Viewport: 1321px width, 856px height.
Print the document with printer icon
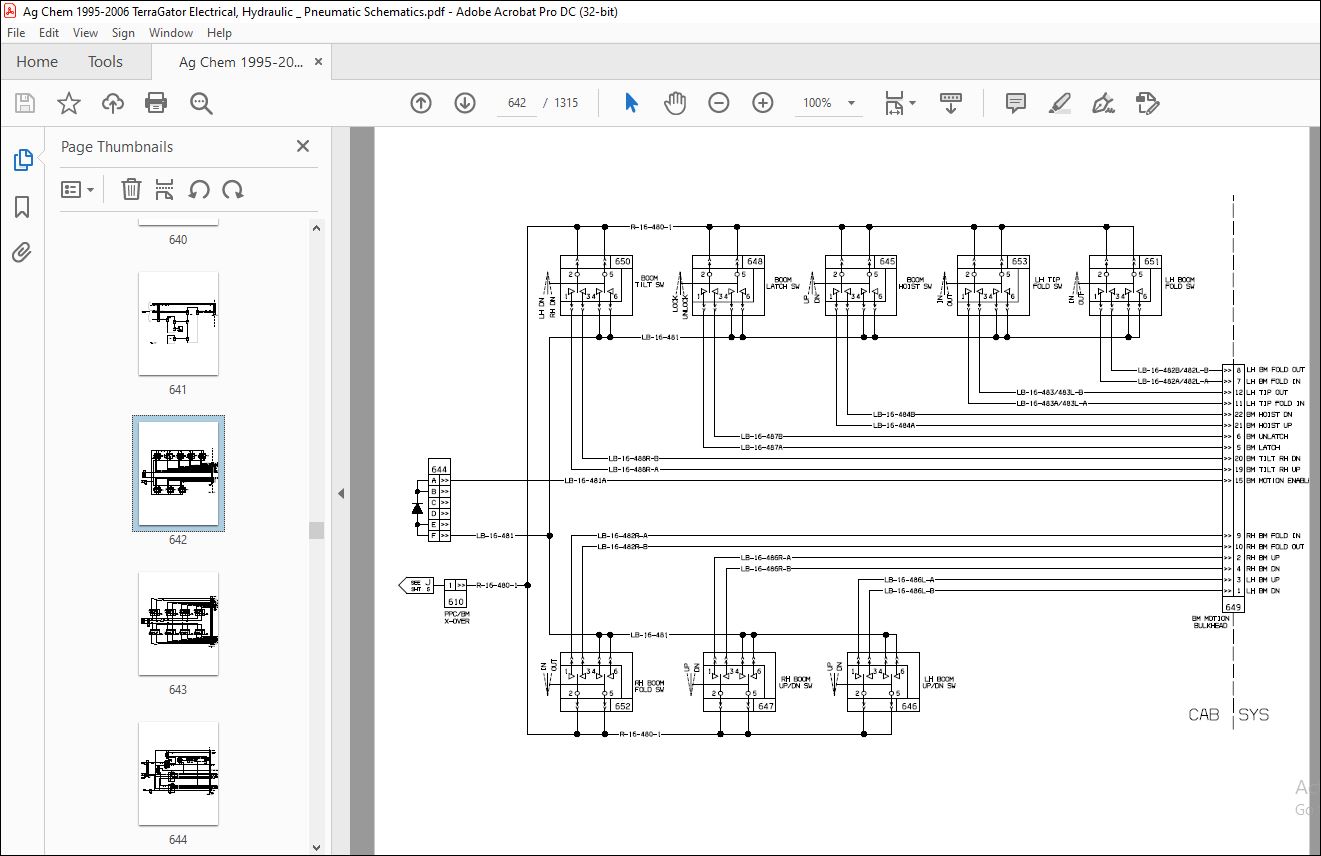pyautogui.click(x=156, y=103)
